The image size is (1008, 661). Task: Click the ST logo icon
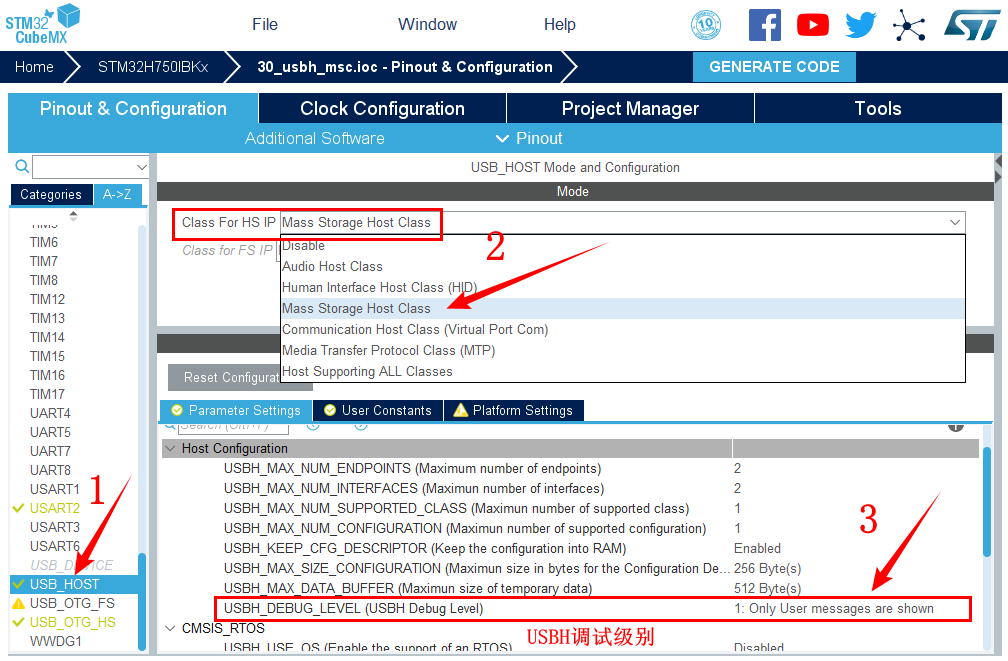[971, 25]
